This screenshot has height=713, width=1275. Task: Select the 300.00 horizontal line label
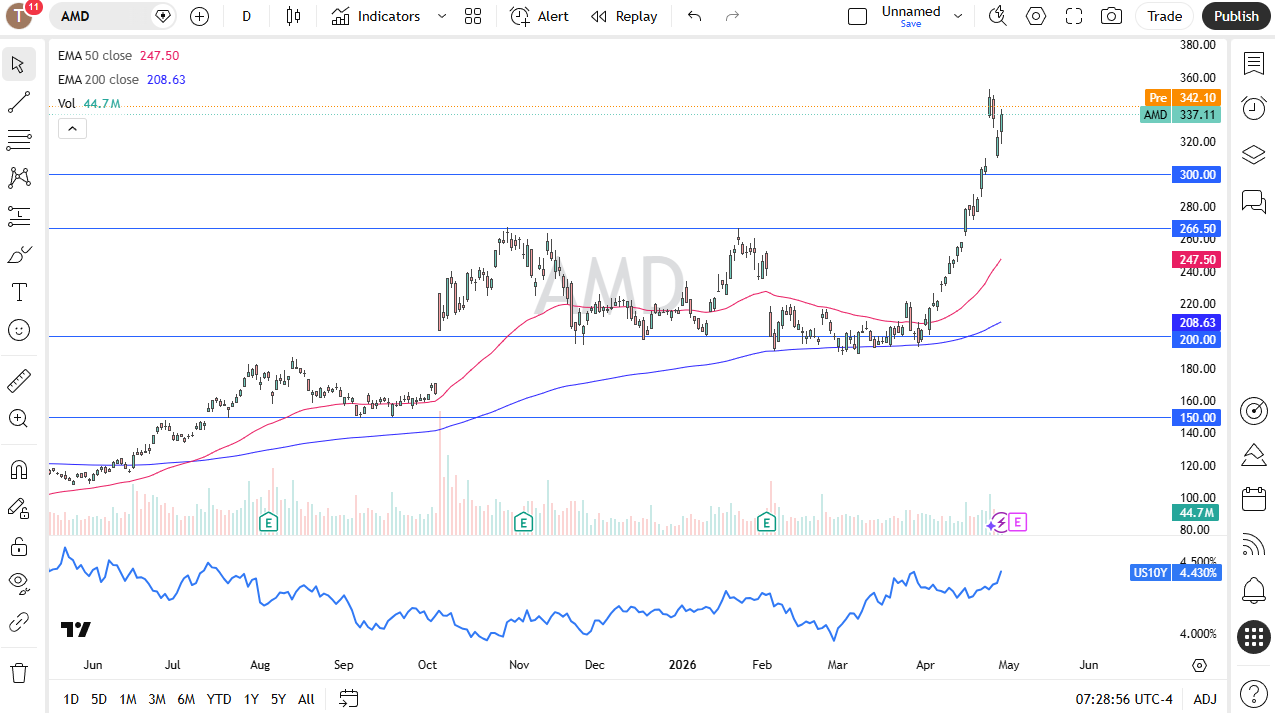[x=1196, y=174]
